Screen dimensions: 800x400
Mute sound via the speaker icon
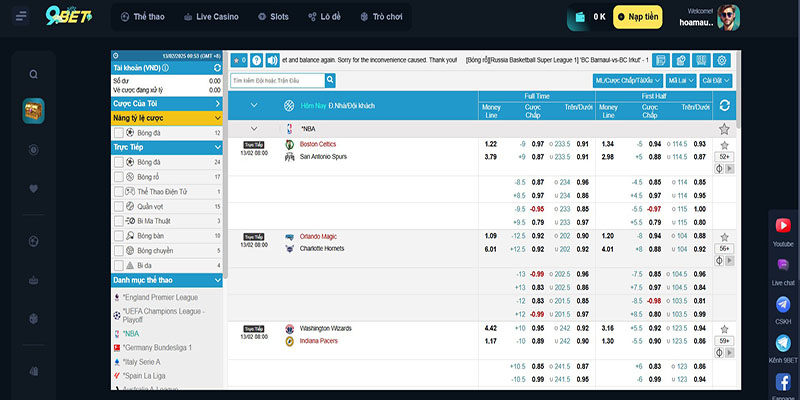pos(273,60)
